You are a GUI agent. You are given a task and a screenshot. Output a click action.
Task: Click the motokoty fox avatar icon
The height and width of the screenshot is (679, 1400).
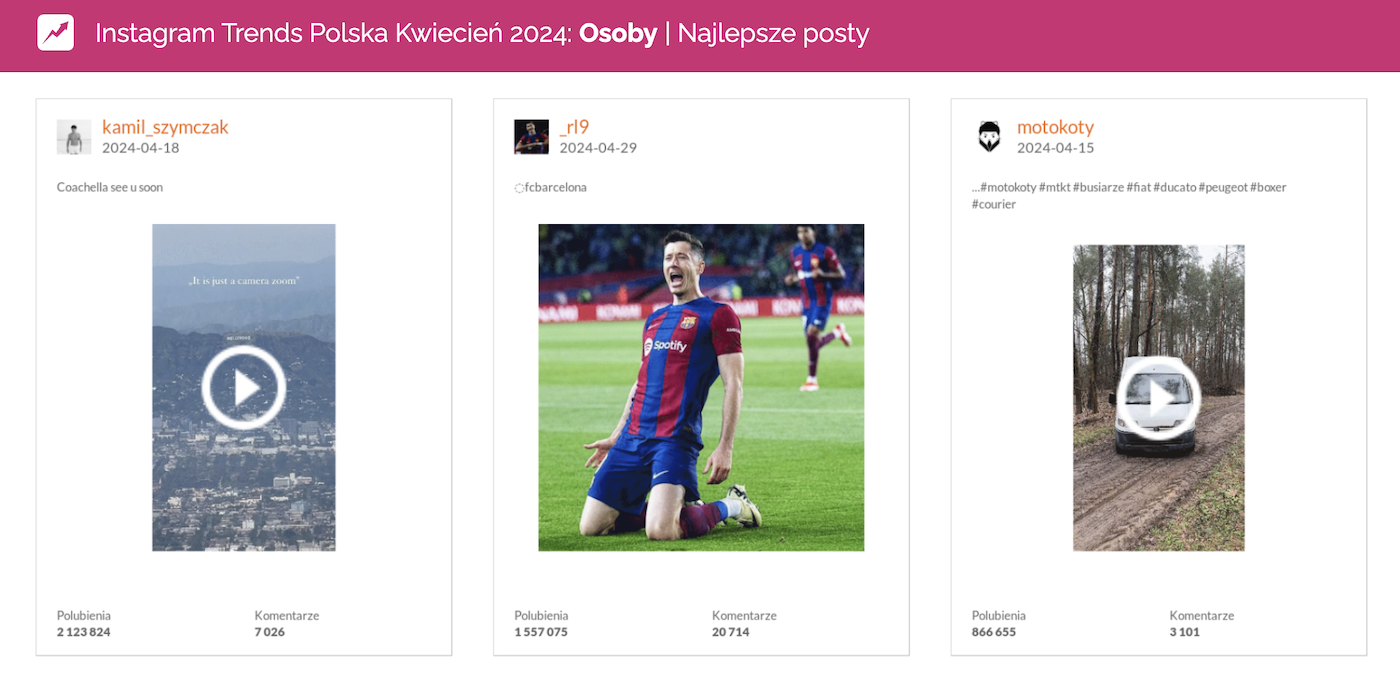(x=989, y=137)
